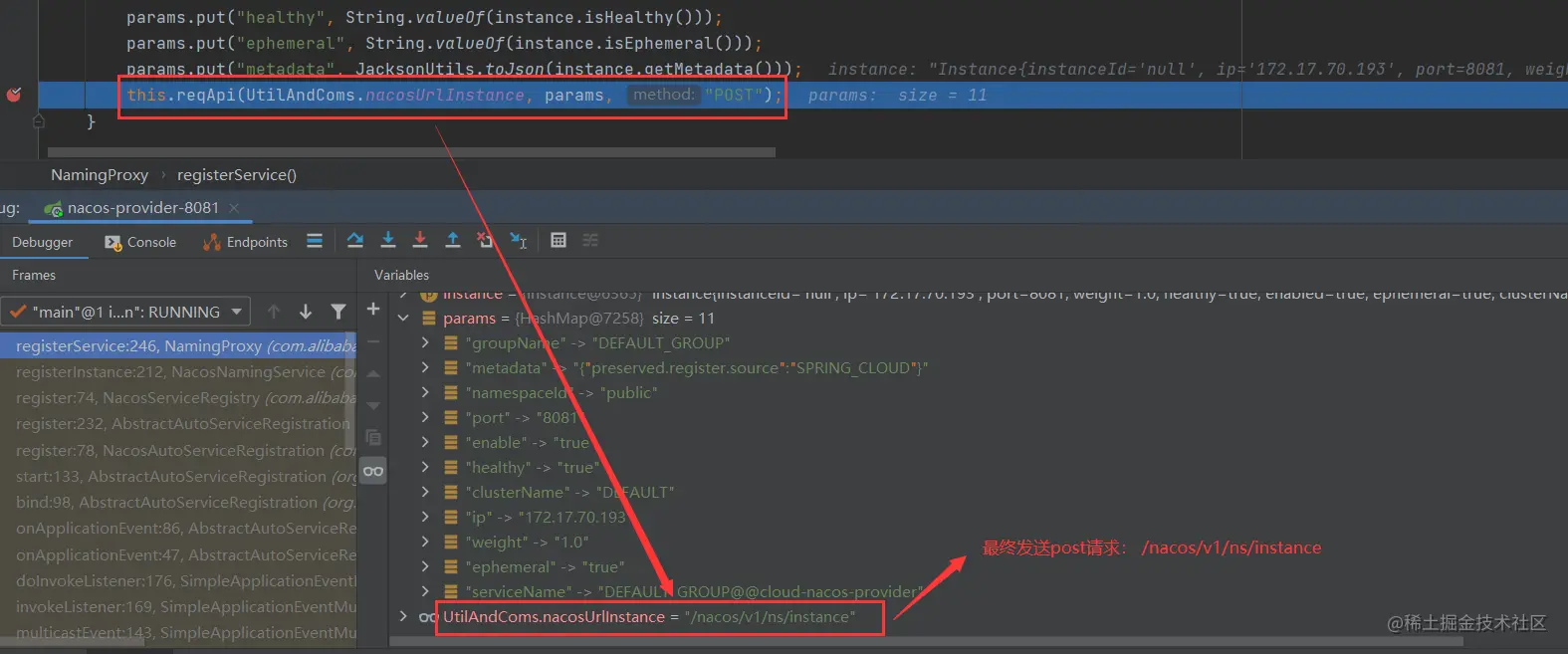
Task: Expand the "ip" map entry
Action: (425, 517)
